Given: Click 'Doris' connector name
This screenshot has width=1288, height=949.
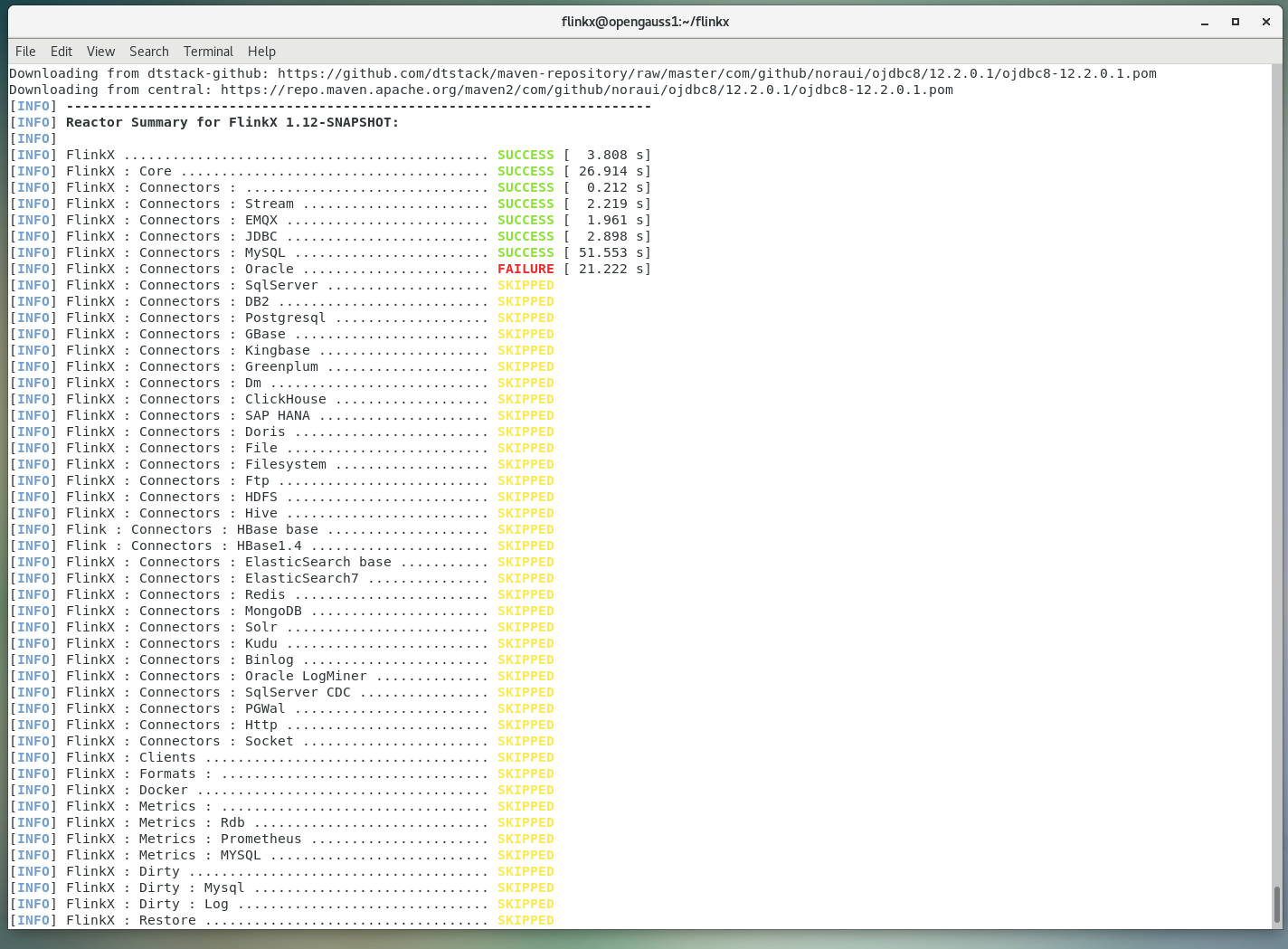Looking at the screenshot, I should pos(265,432).
